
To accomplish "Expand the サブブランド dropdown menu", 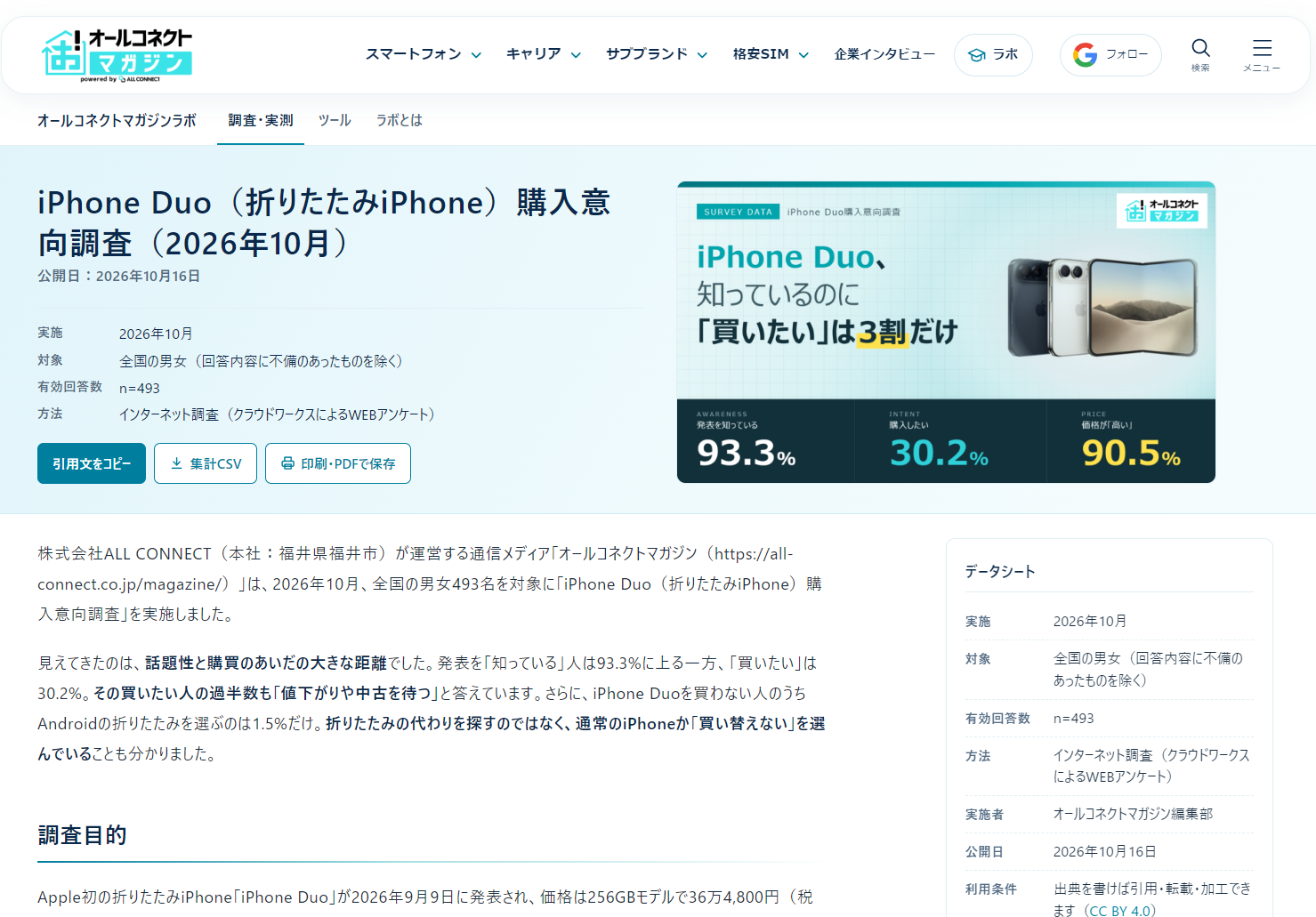I will pyautogui.click(x=656, y=54).
